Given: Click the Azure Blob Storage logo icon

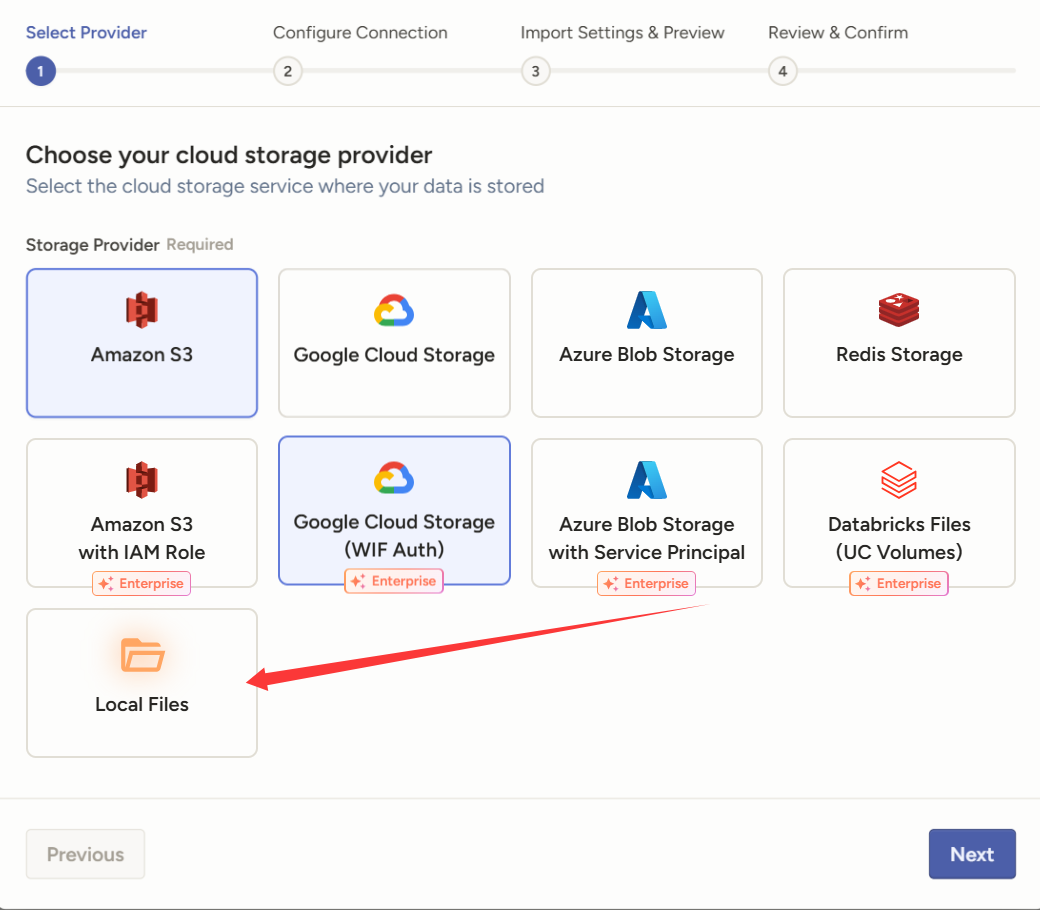Looking at the screenshot, I should click(647, 310).
